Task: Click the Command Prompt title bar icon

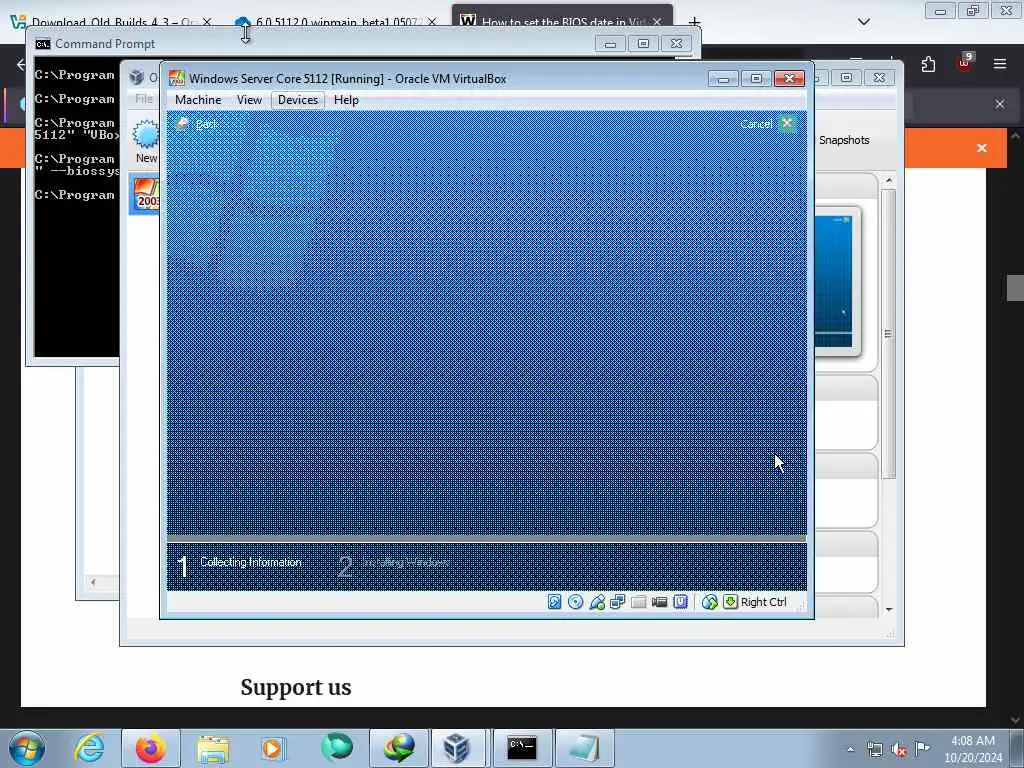Action: (43, 44)
